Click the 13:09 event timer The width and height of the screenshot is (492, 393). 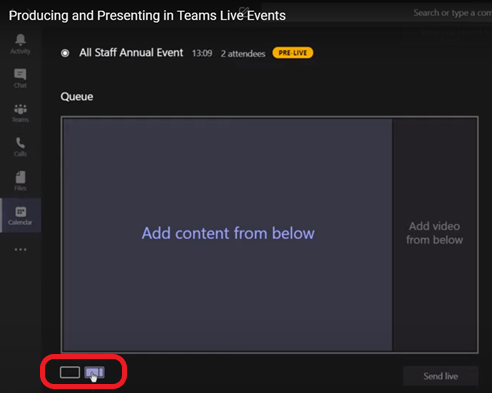[x=202, y=53]
